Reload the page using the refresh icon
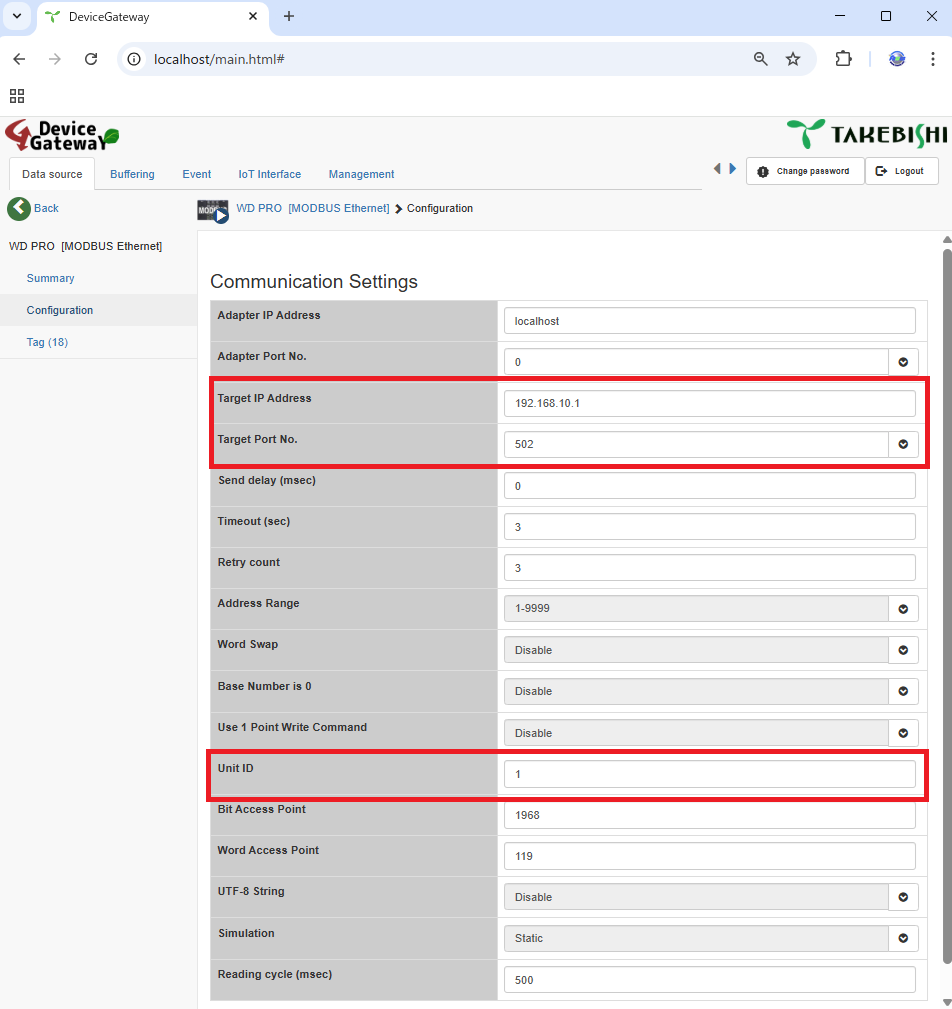The width and height of the screenshot is (952, 1009). [91, 59]
